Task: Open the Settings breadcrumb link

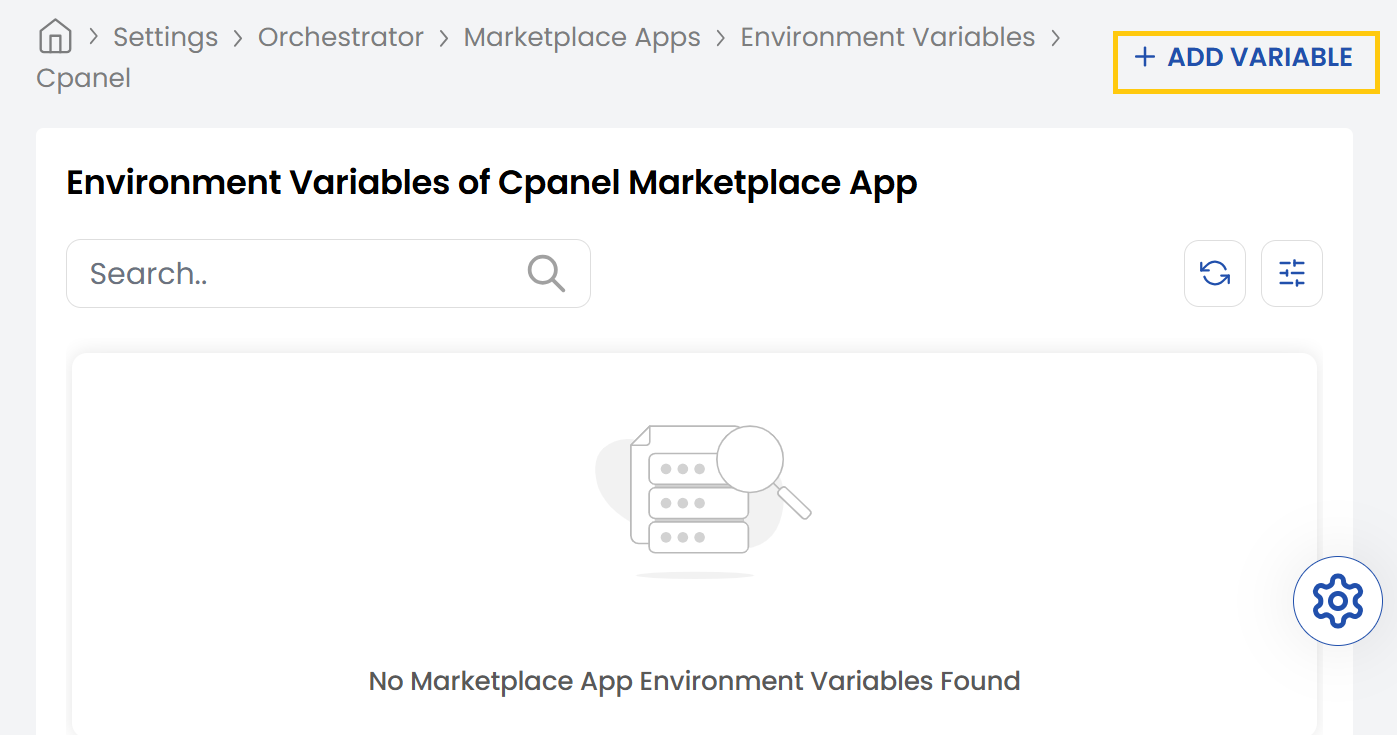Action: [x=165, y=37]
